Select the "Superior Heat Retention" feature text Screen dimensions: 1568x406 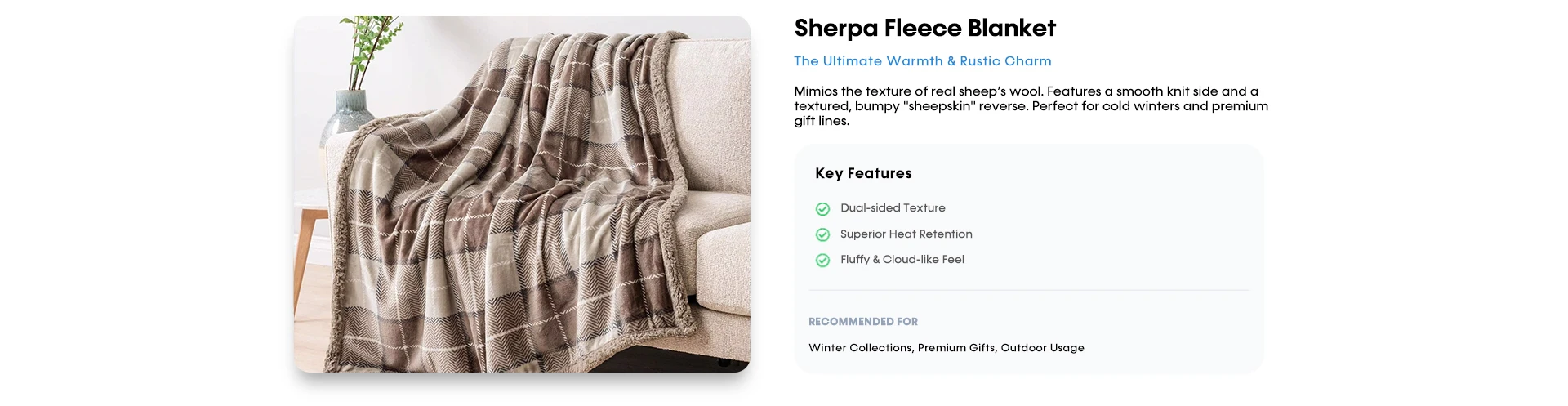(906, 234)
